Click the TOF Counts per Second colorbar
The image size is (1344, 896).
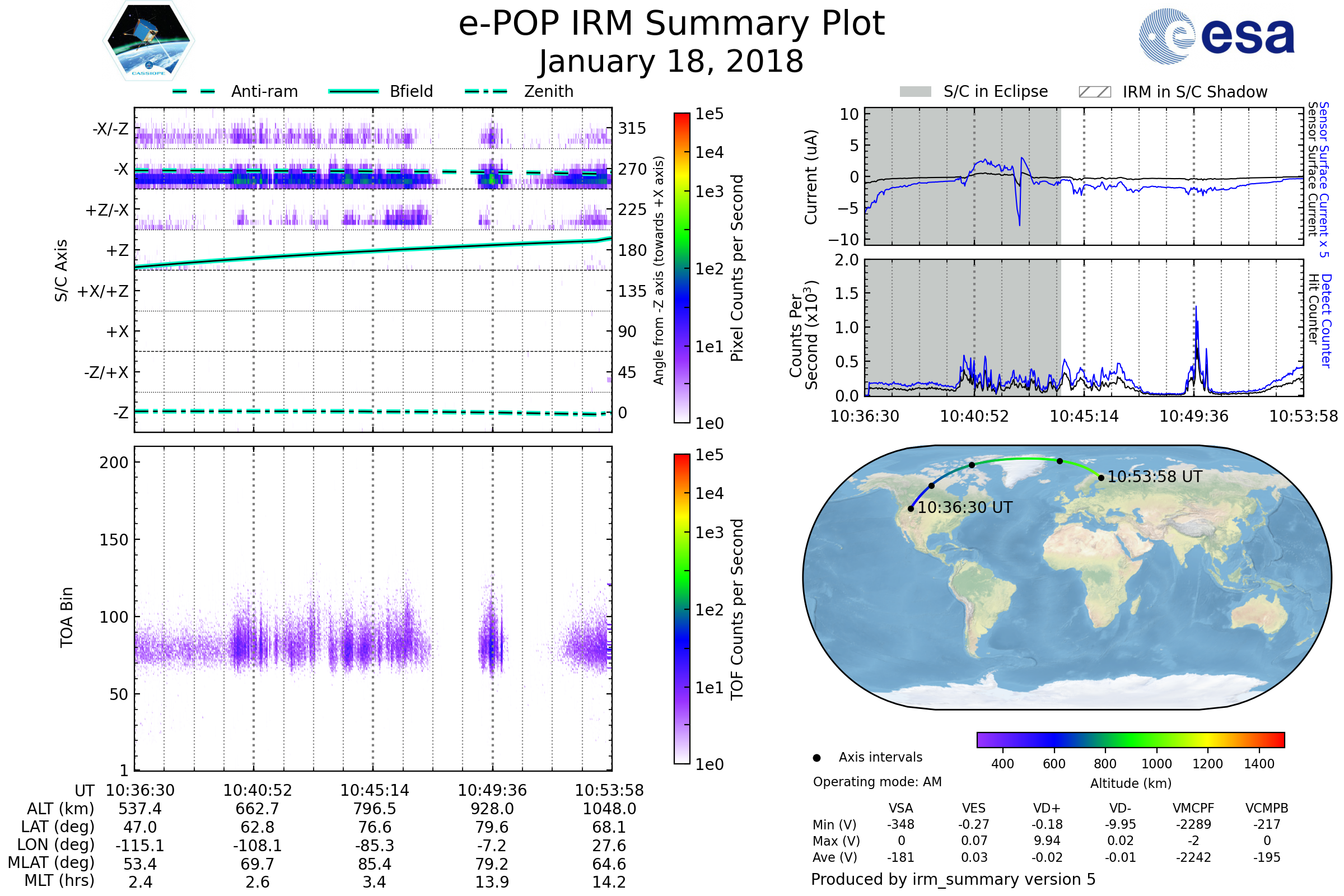click(682, 609)
